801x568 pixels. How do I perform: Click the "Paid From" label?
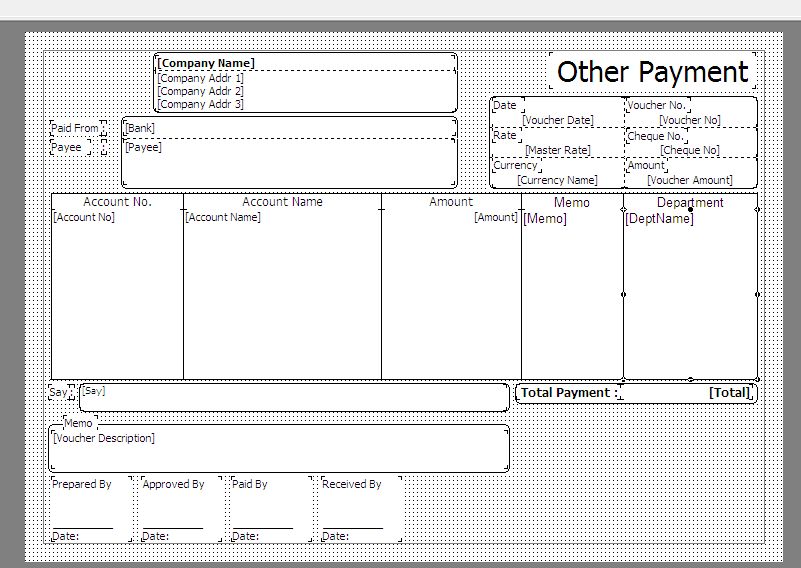(x=75, y=128)
